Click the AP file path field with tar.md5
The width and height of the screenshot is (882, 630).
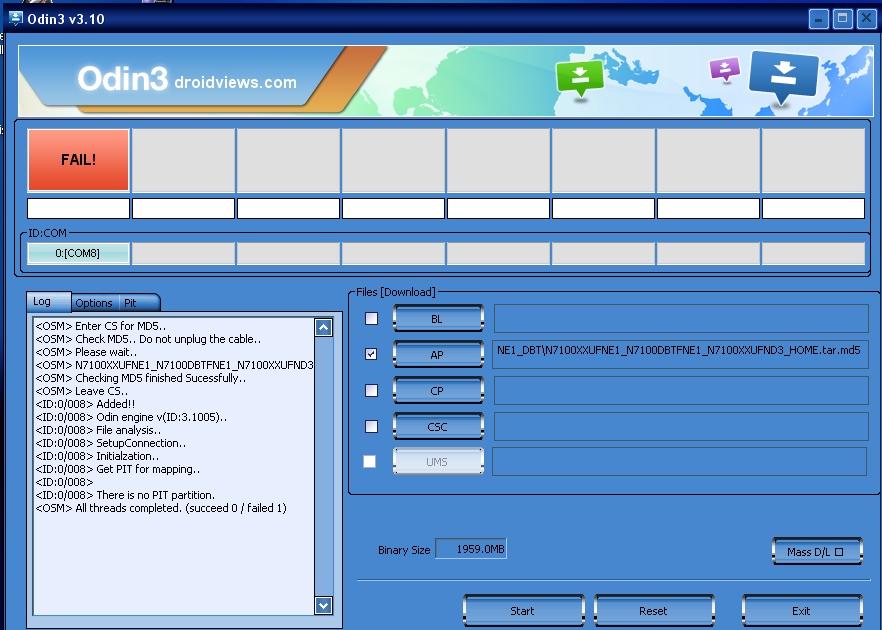pyautogui.click(x=681, y=354)
